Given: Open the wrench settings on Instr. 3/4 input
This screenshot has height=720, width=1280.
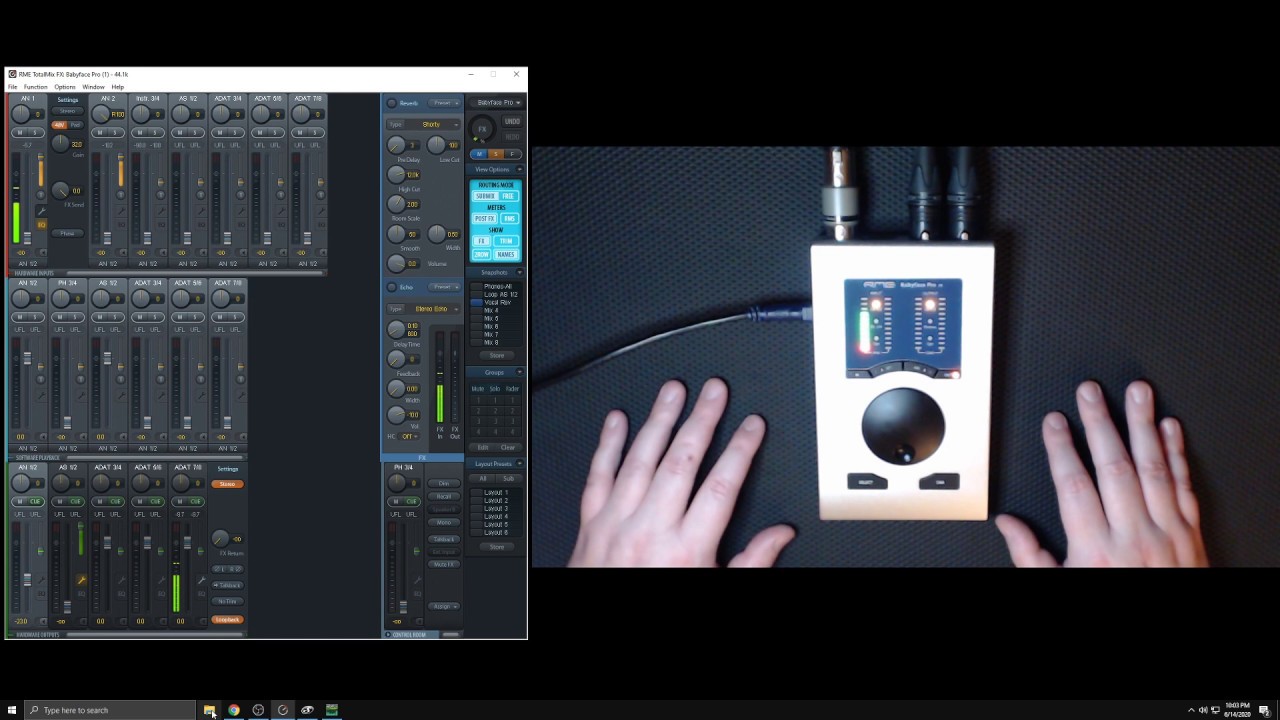Looking at the screenshot, I should (x=161, y=211).
